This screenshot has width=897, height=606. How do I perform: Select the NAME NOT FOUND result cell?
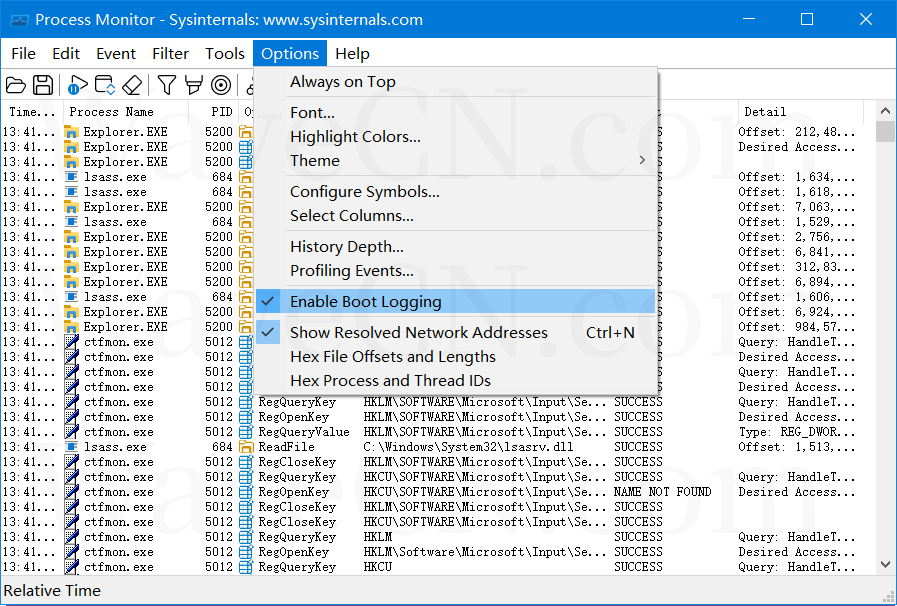[662, 492]
